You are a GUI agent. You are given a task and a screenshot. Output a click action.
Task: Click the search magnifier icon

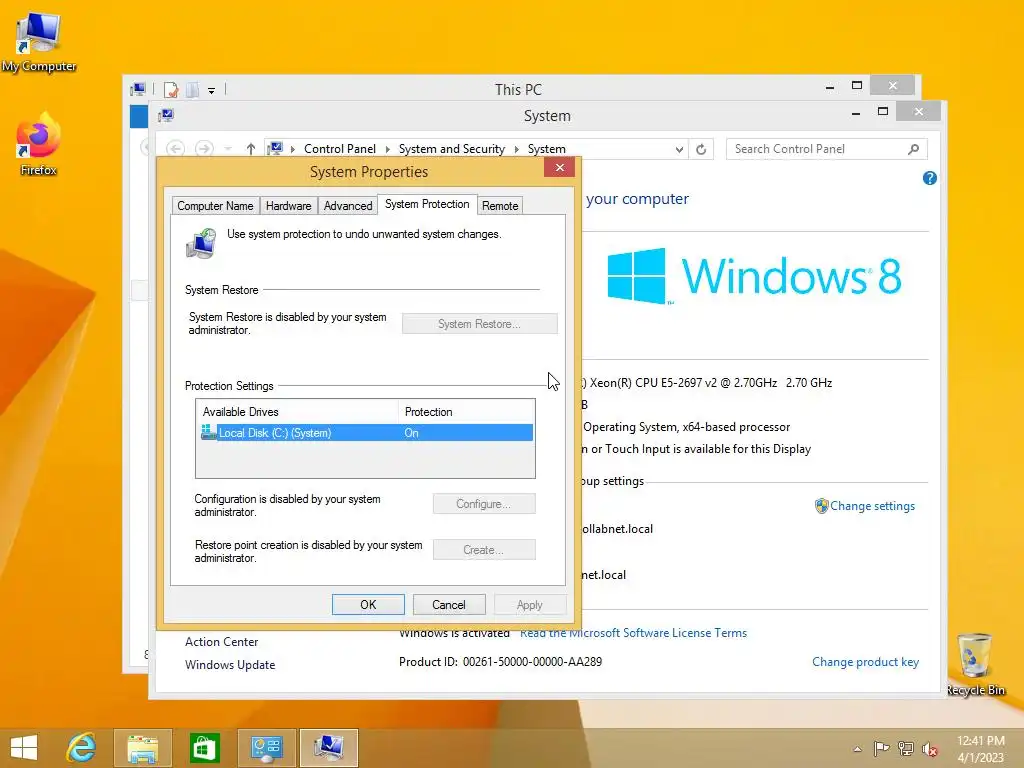click(x=914, y=149)
